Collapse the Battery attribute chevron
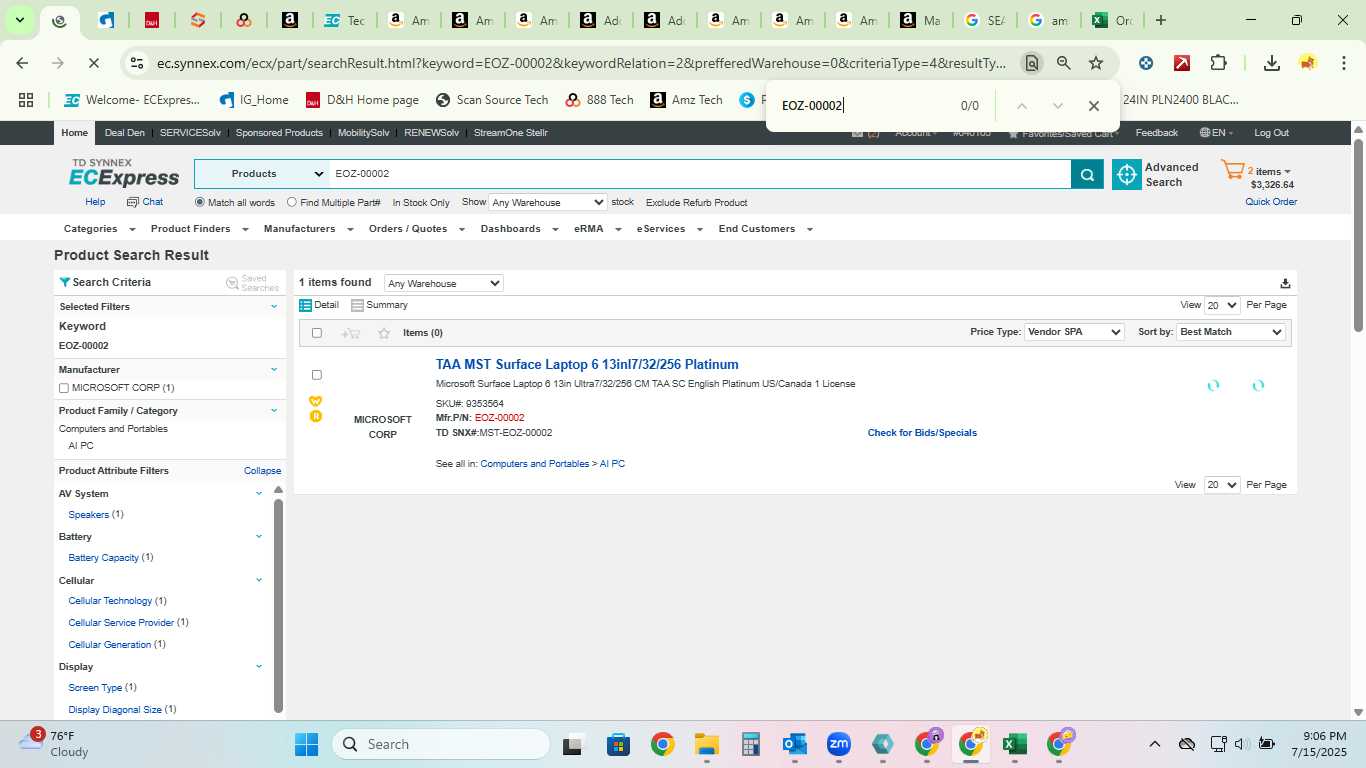The height and width of the screenshot is (768, 1366). (x=259, y=536)
